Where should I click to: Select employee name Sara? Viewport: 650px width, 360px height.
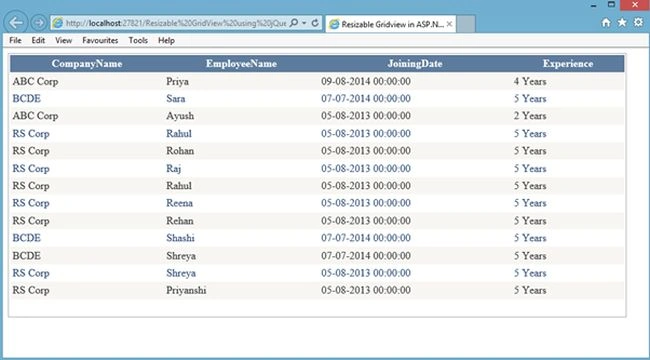pyautogui.click(x=176, y=99)
